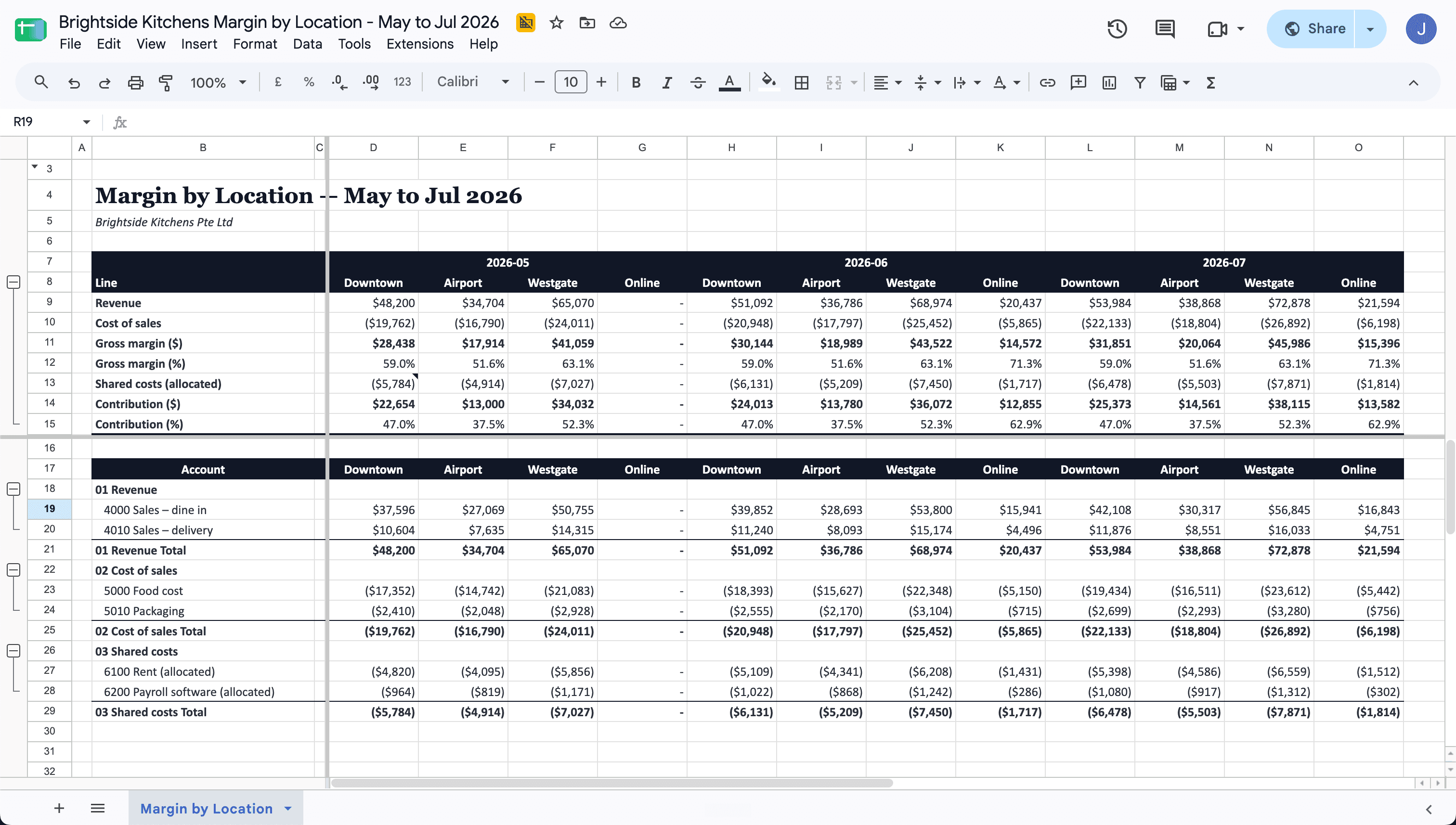Toggle strikethrough formatting
This screenshot has height=825, width=1456.
pyautogui.click(x=698, y=83)
